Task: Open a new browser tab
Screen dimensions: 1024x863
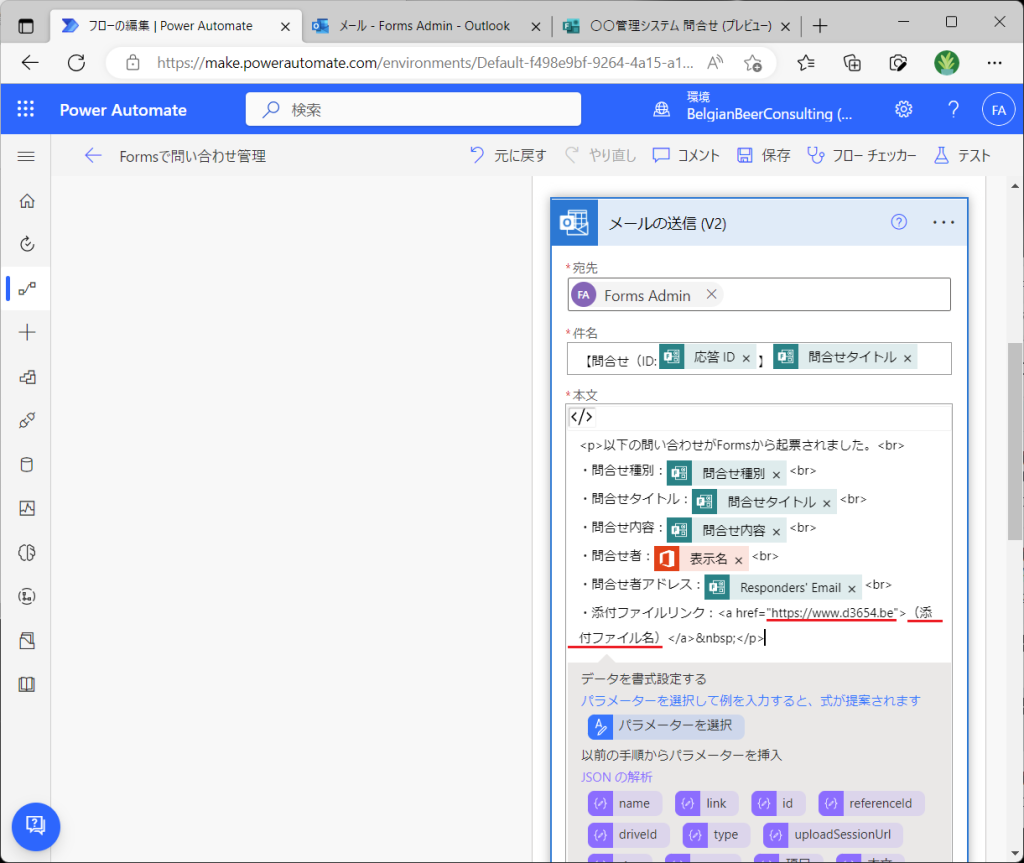Action: (x=820, y=26)
